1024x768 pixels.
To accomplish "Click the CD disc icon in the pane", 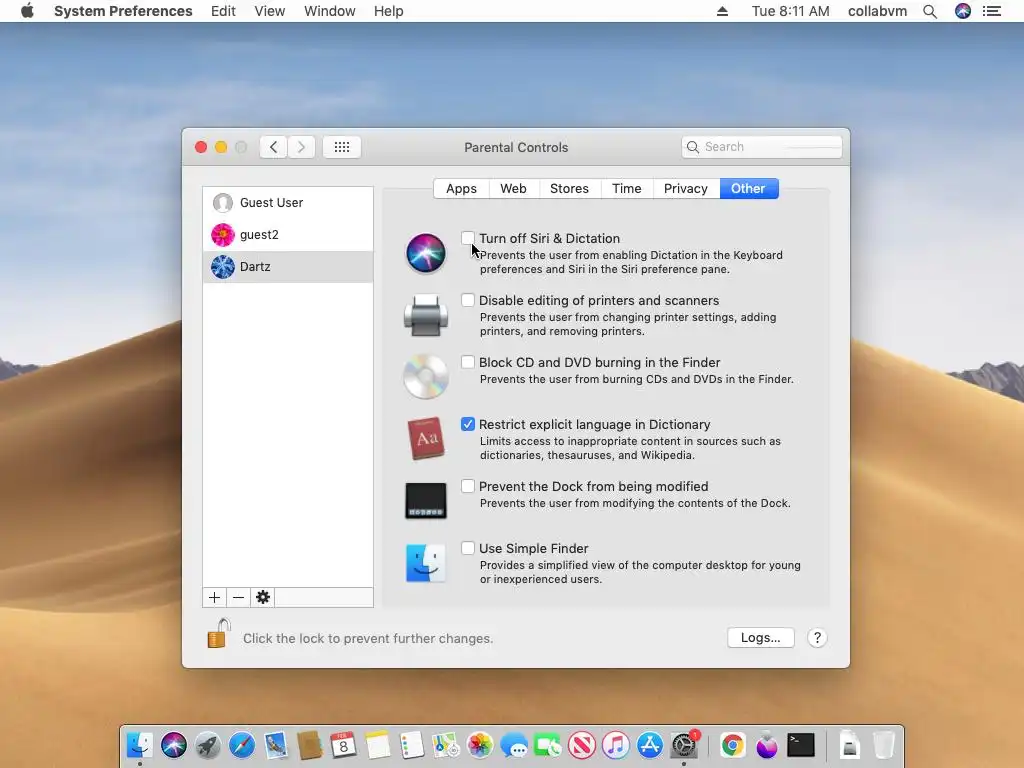I will click(x=426, y=377).
